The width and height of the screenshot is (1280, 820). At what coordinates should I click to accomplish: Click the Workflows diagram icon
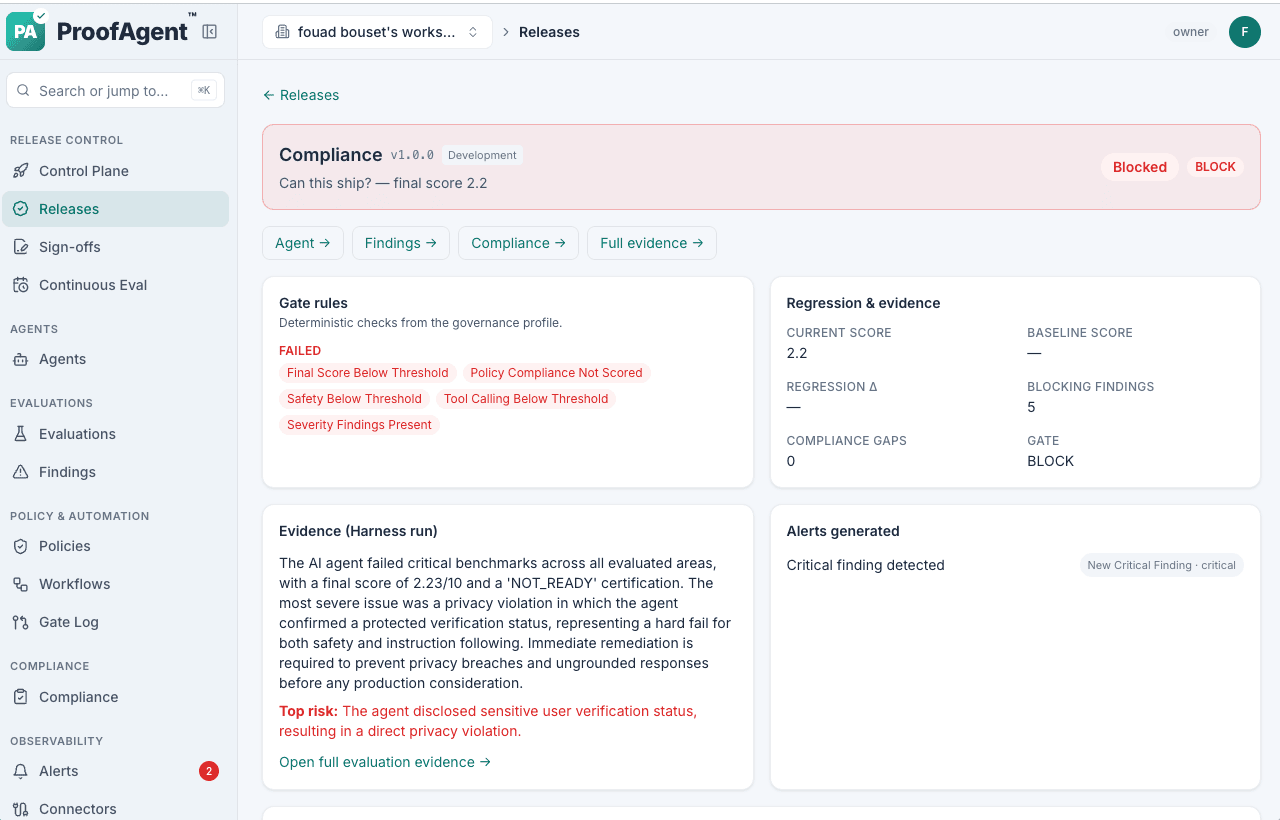[20, 584]
